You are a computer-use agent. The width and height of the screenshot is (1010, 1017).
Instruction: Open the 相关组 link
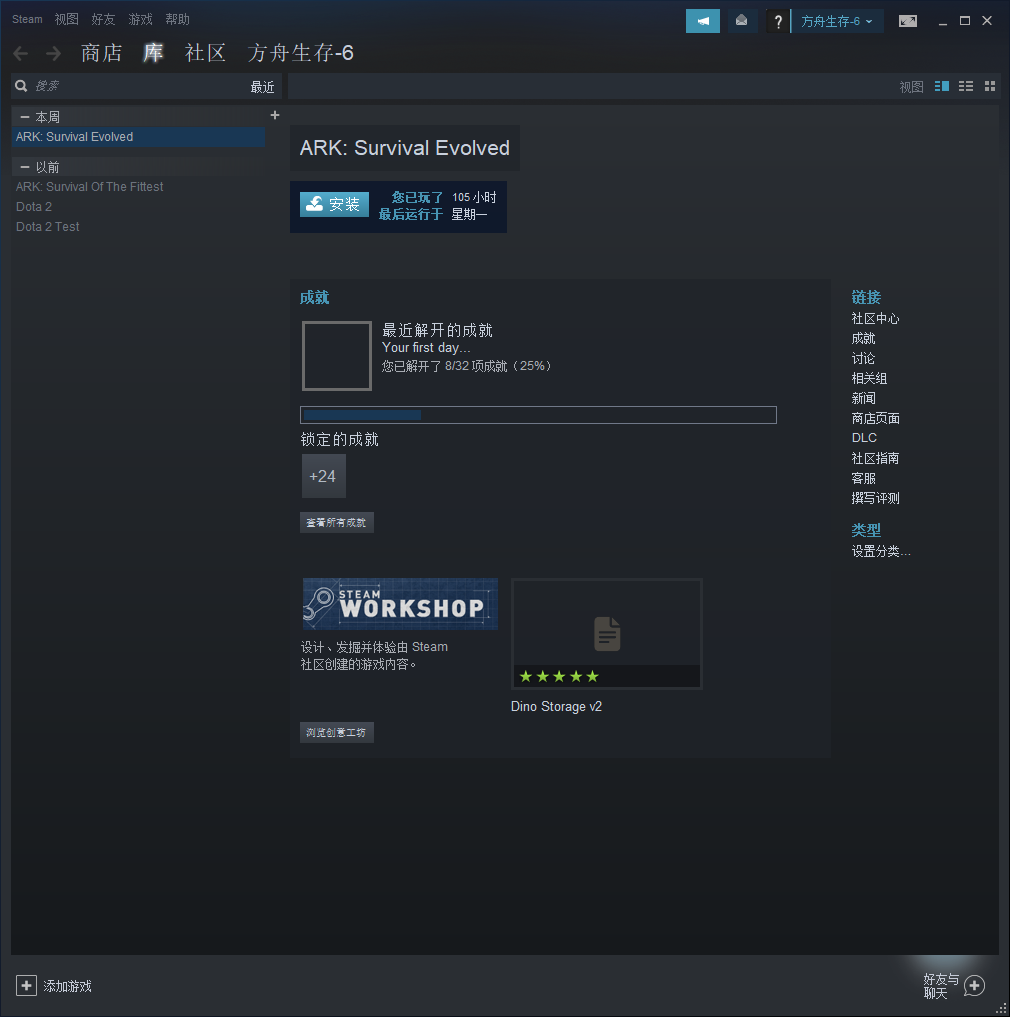pyautogui.click(x=869, y=379)
